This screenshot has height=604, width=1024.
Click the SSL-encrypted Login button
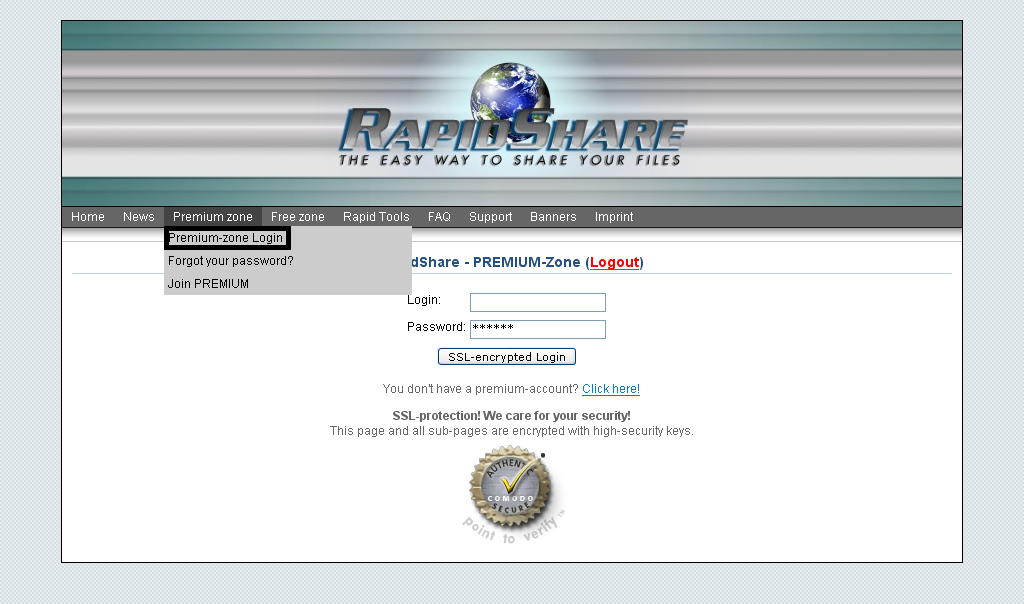(x=507, y=357)
